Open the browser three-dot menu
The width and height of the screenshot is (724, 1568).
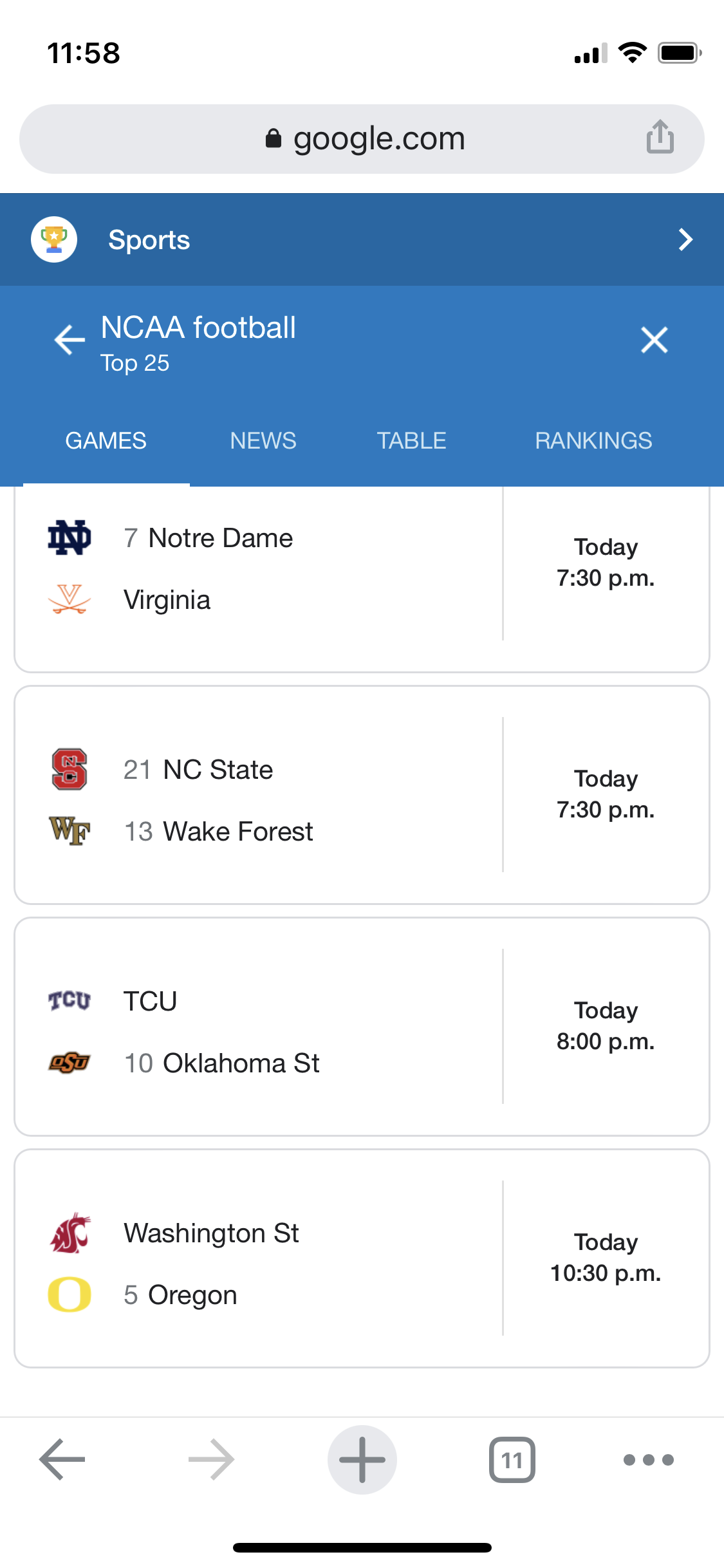(648, 1459)
